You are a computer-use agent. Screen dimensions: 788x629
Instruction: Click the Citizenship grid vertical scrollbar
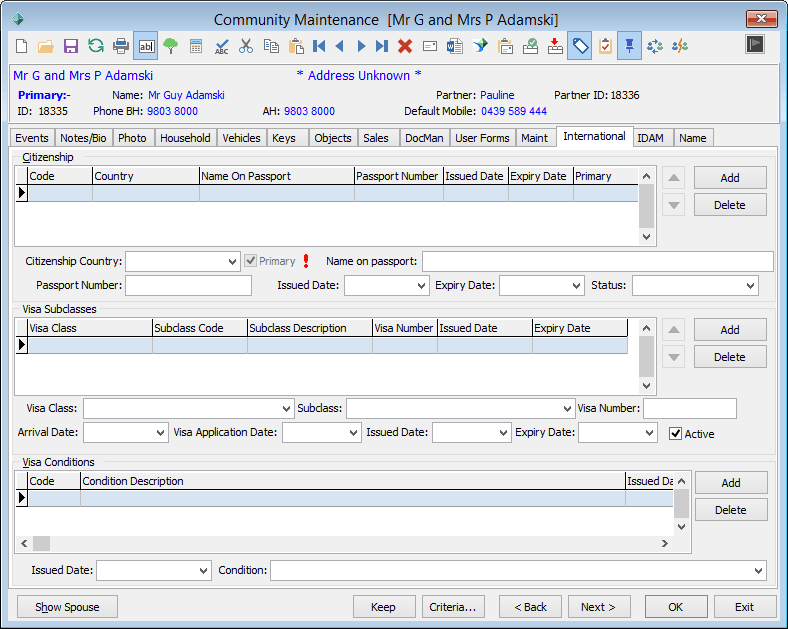click(x=646, y=206)
